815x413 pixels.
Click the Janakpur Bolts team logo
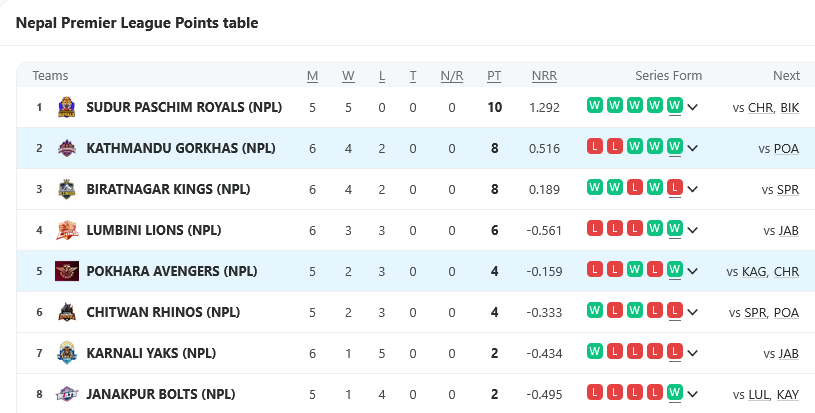[x=67, y=394]
